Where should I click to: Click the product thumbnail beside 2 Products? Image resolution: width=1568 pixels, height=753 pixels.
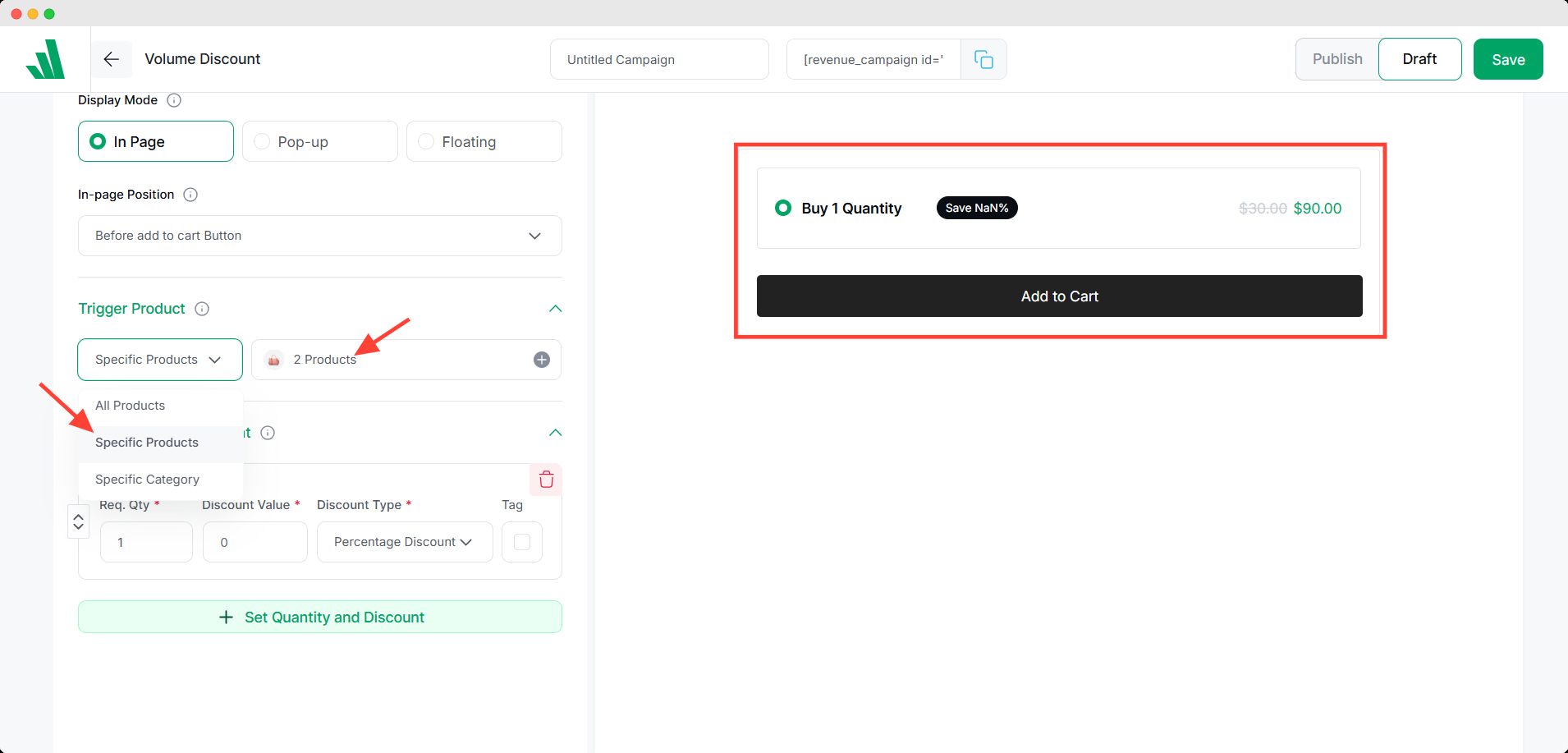[x=274, y=360]
